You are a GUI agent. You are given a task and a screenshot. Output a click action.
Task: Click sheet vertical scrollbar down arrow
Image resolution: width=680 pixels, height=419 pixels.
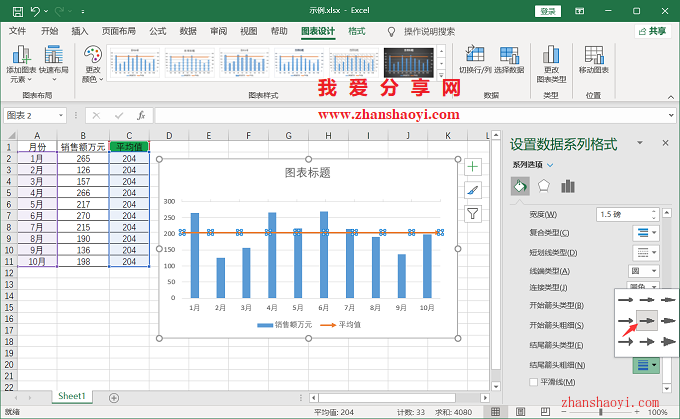496,386
